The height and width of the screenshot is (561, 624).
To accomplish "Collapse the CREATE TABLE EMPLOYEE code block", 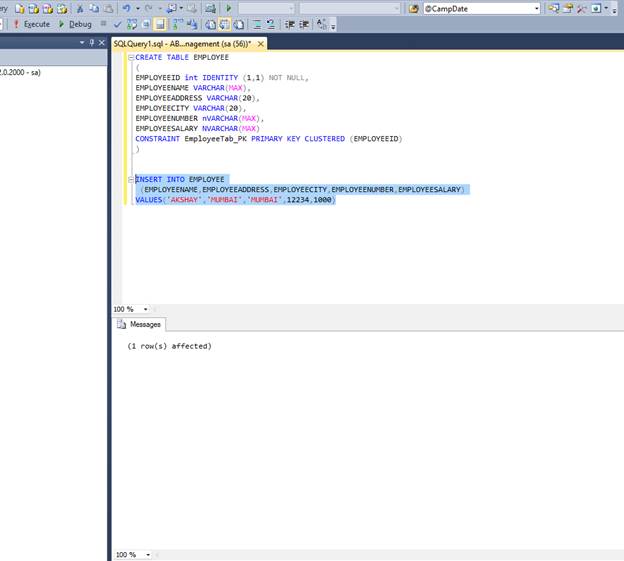I will [129, 58].
